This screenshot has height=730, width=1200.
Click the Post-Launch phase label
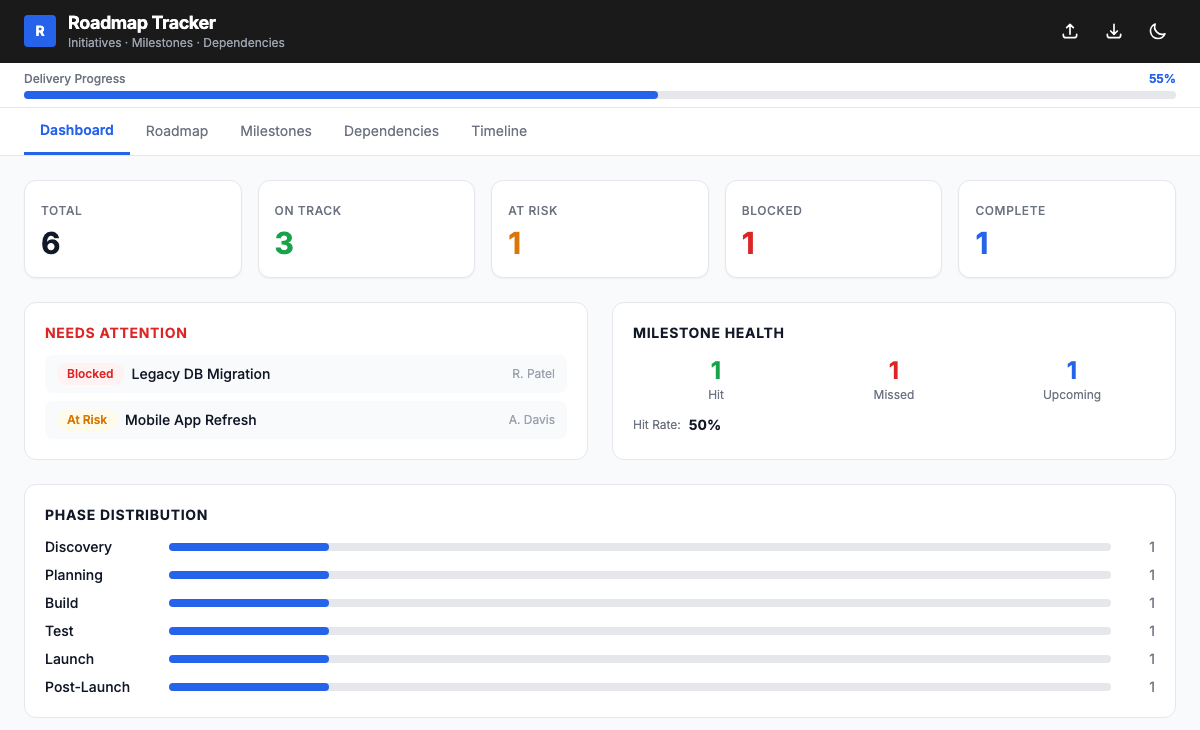pos(87,687)
